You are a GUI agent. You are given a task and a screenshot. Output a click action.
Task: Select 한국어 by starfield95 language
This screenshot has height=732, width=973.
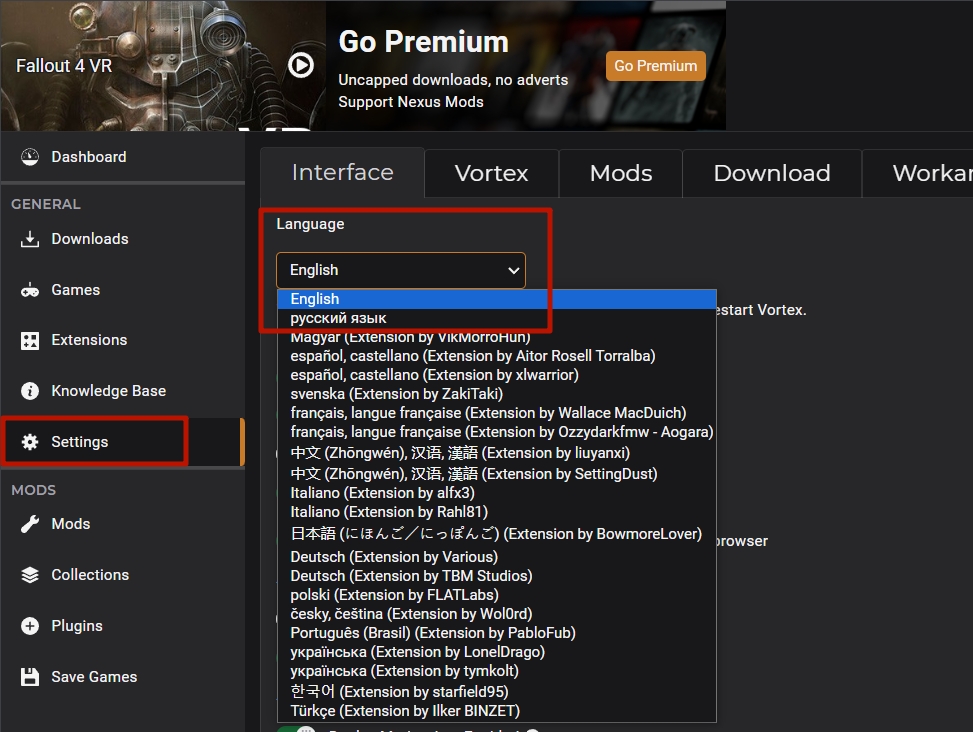(x=496, y=691)
